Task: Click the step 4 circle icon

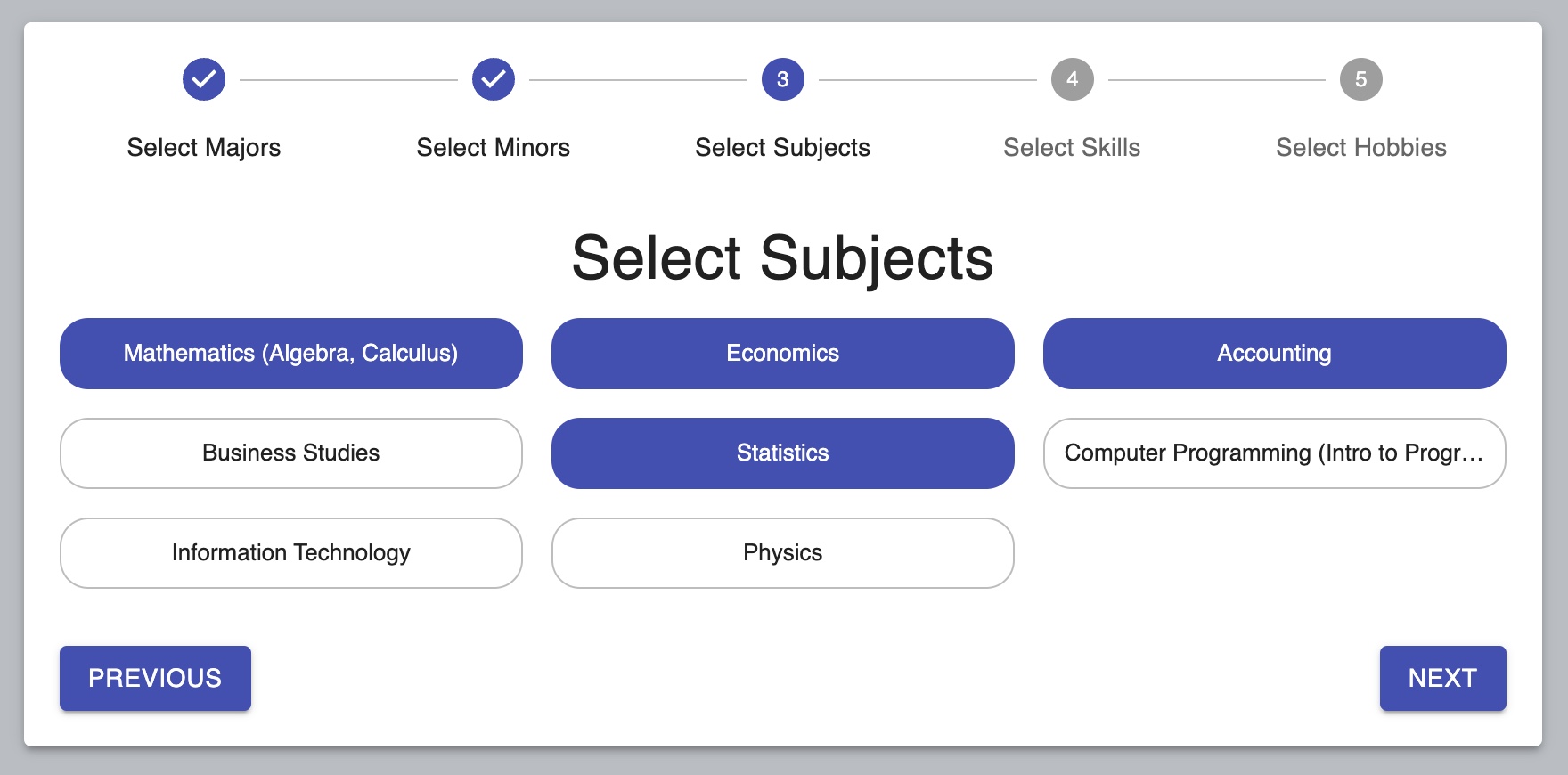Action: [x=1072, y=80]
